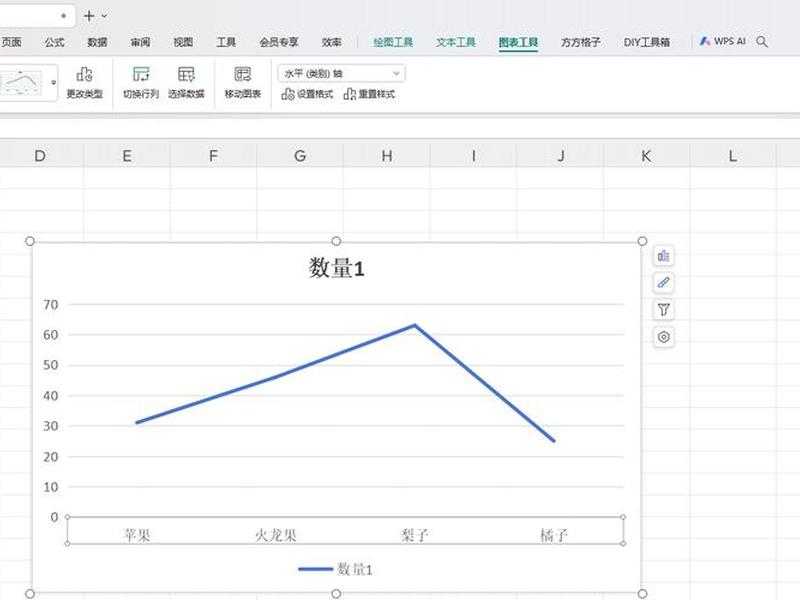Switch to the 文本工具 tab

click(x=456, y=42)
